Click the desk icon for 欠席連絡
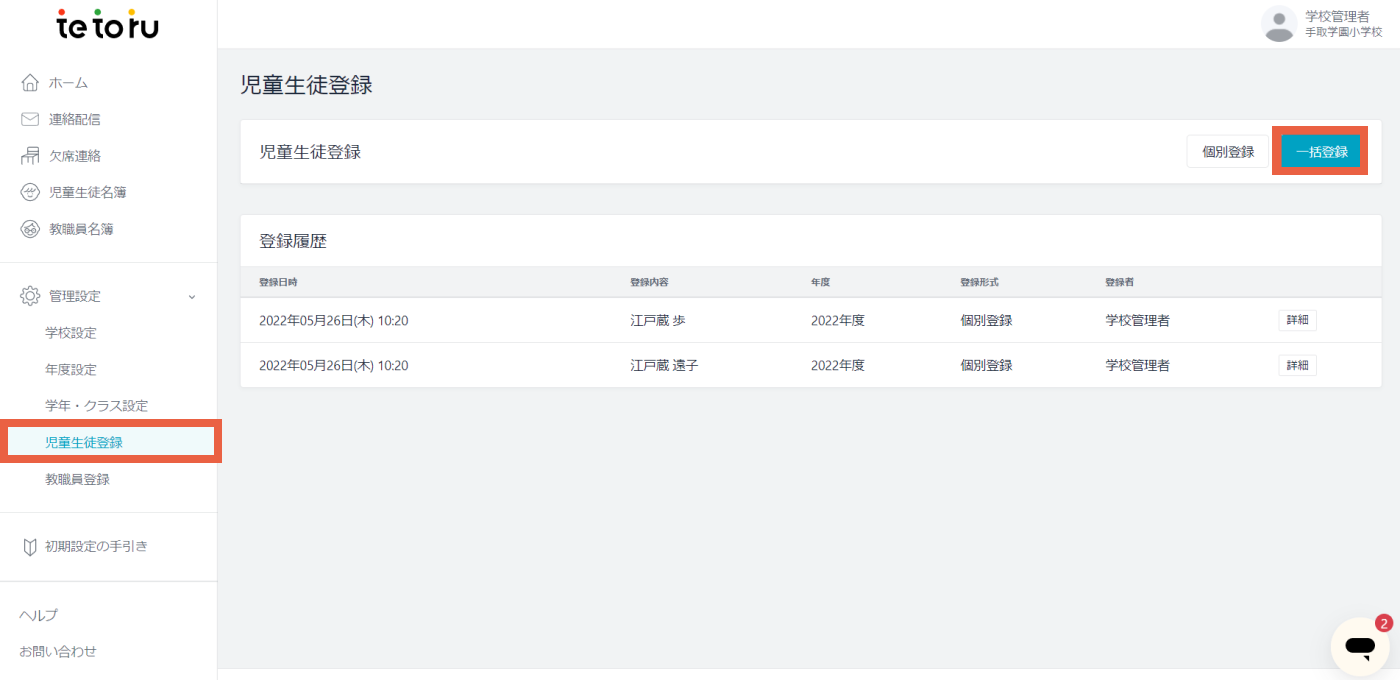The height and width of the screenshot is (680, 1400). coord(30,155)
